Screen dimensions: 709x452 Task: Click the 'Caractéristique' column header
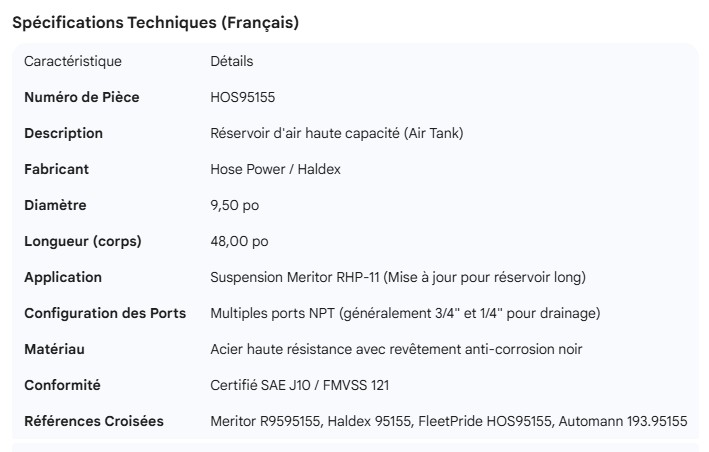73,61
